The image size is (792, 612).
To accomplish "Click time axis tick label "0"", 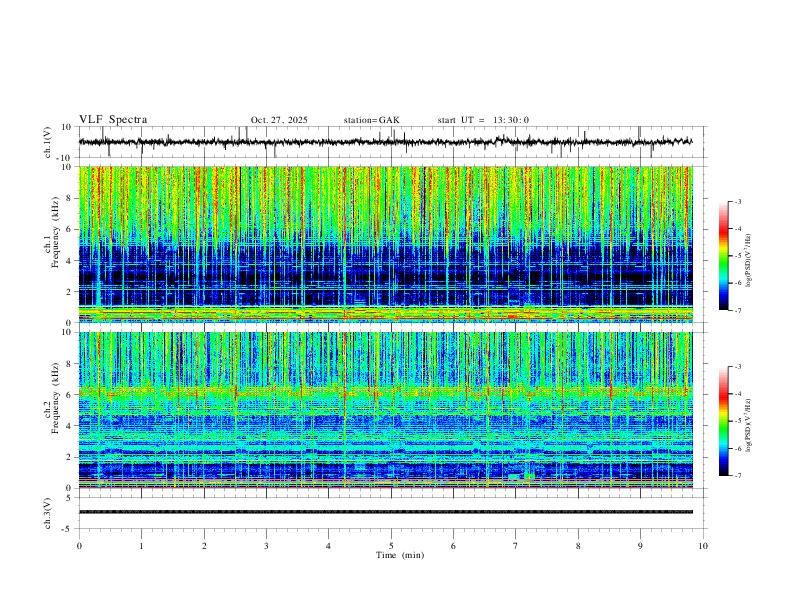I will [x=79, y=546].
